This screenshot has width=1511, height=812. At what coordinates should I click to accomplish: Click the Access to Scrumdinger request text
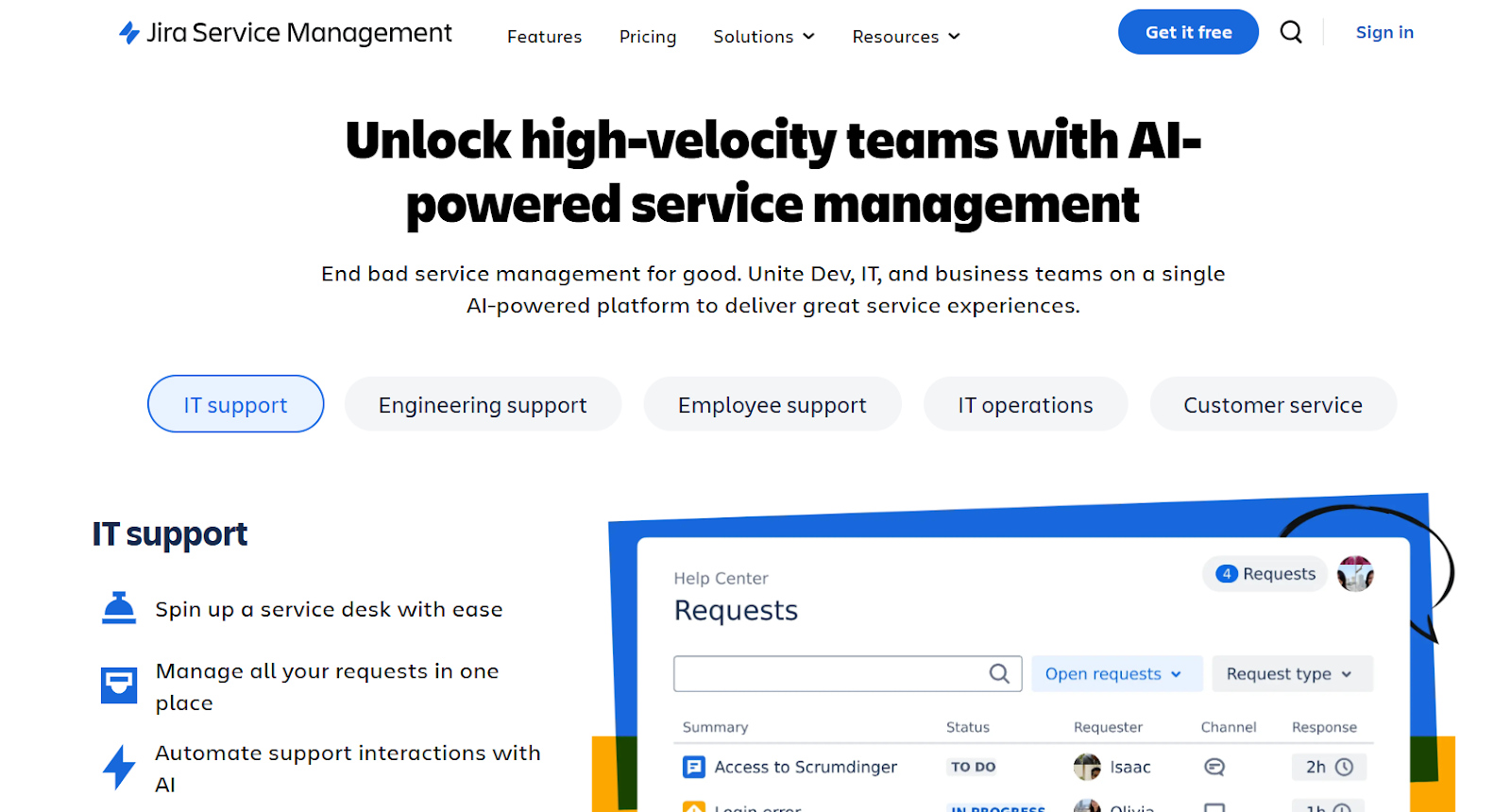(806, 767)
